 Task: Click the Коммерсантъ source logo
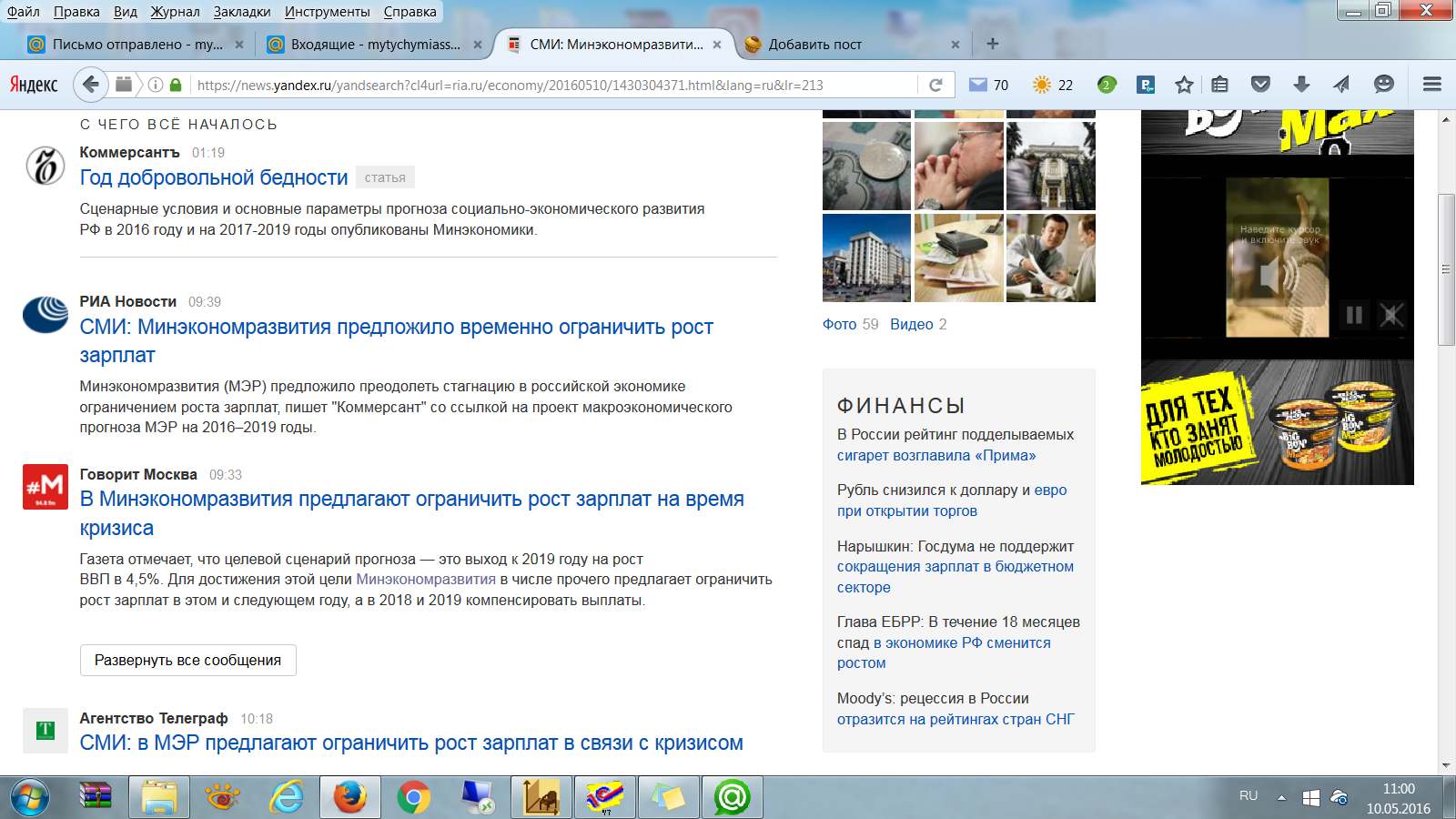45,166
